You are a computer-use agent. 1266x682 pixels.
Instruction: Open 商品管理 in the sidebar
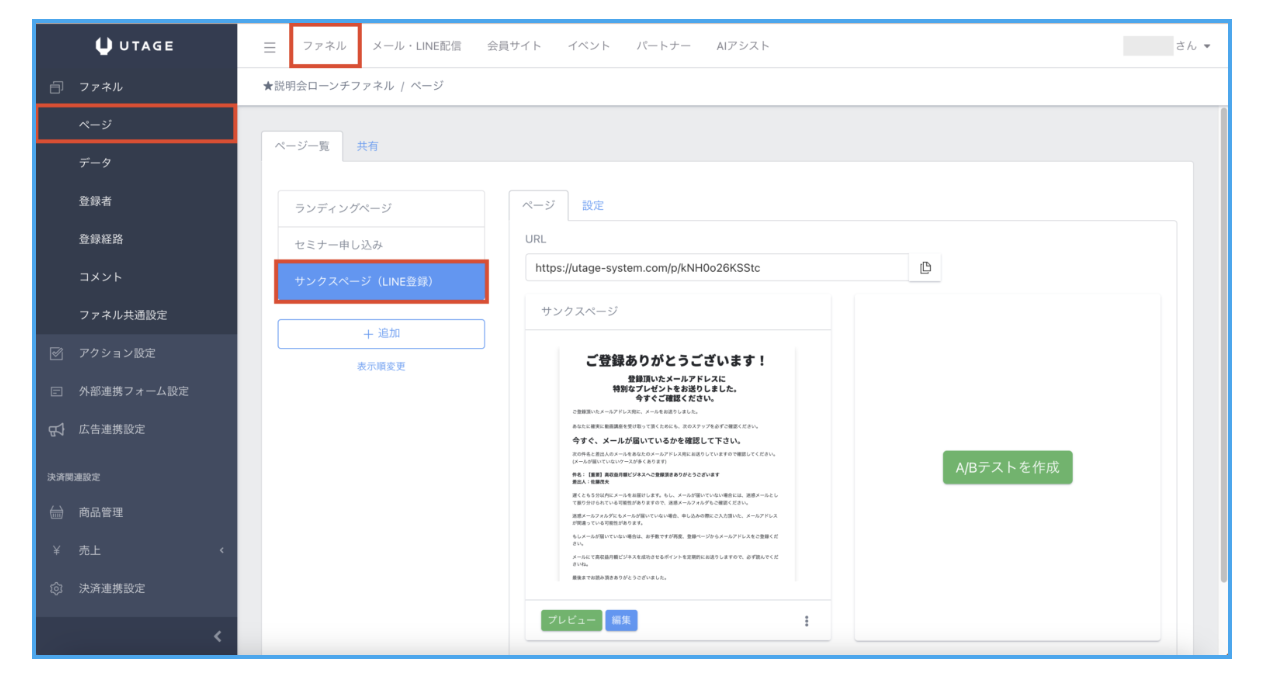pos(101,512)
